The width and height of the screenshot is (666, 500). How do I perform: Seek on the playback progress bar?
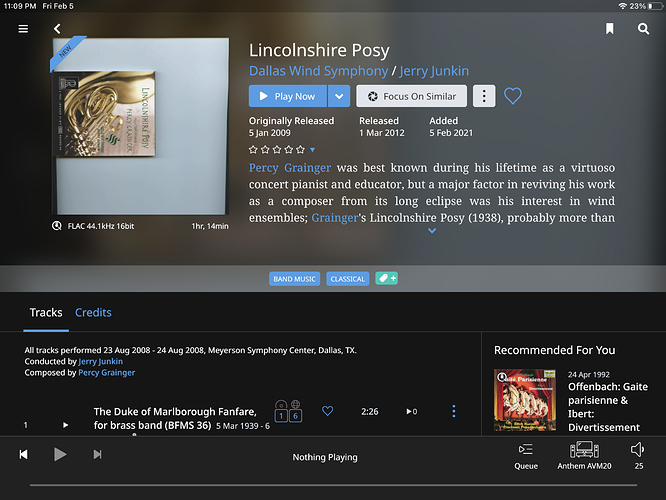click(333, 485)
